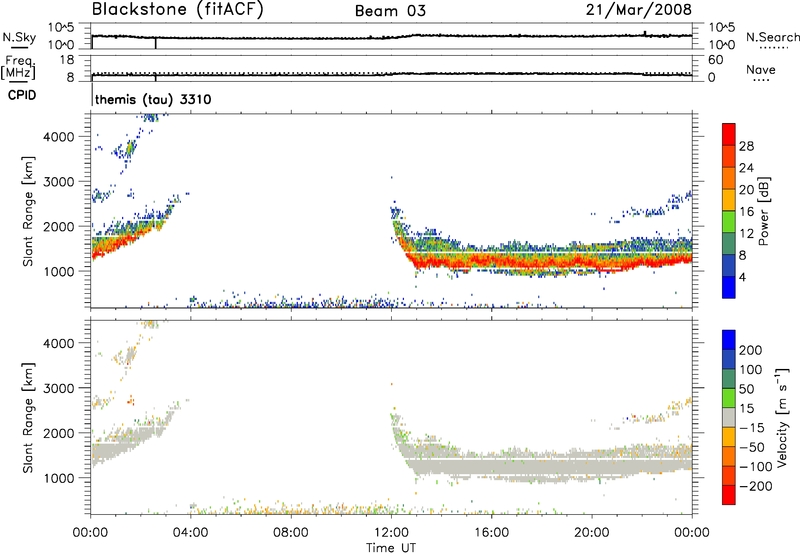
Task: Pick the gray segment of velocity colorbar
Action: (x=729, y=417)
